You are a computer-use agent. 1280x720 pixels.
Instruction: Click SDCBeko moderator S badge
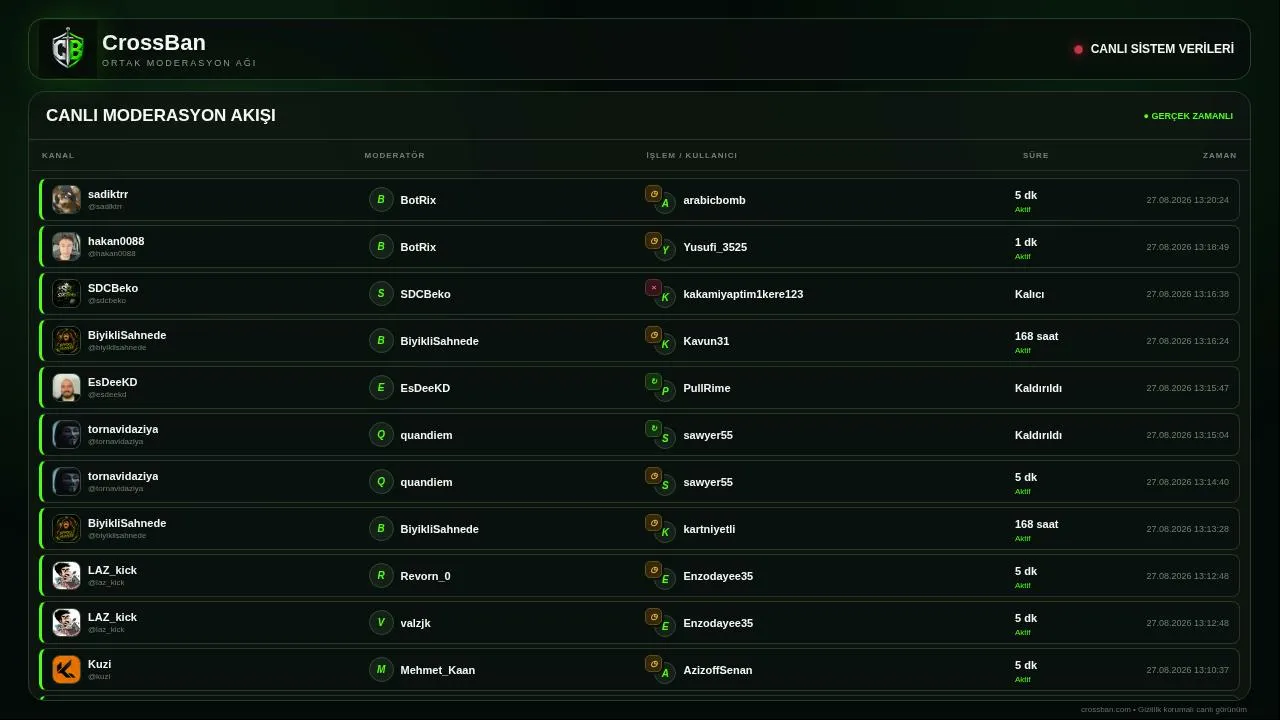[381, 293]
